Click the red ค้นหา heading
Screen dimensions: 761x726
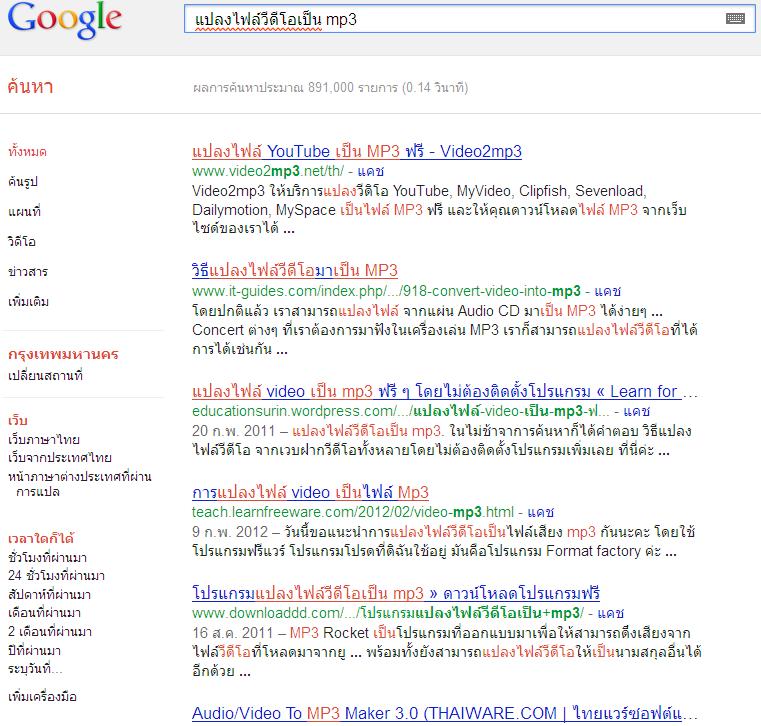pos(30,87)
